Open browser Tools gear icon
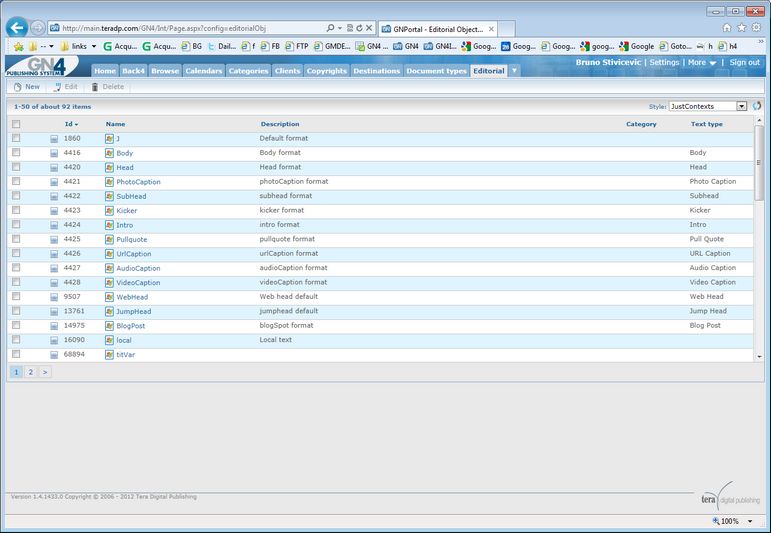The image size is (771, 533). [x=756, y=28]
